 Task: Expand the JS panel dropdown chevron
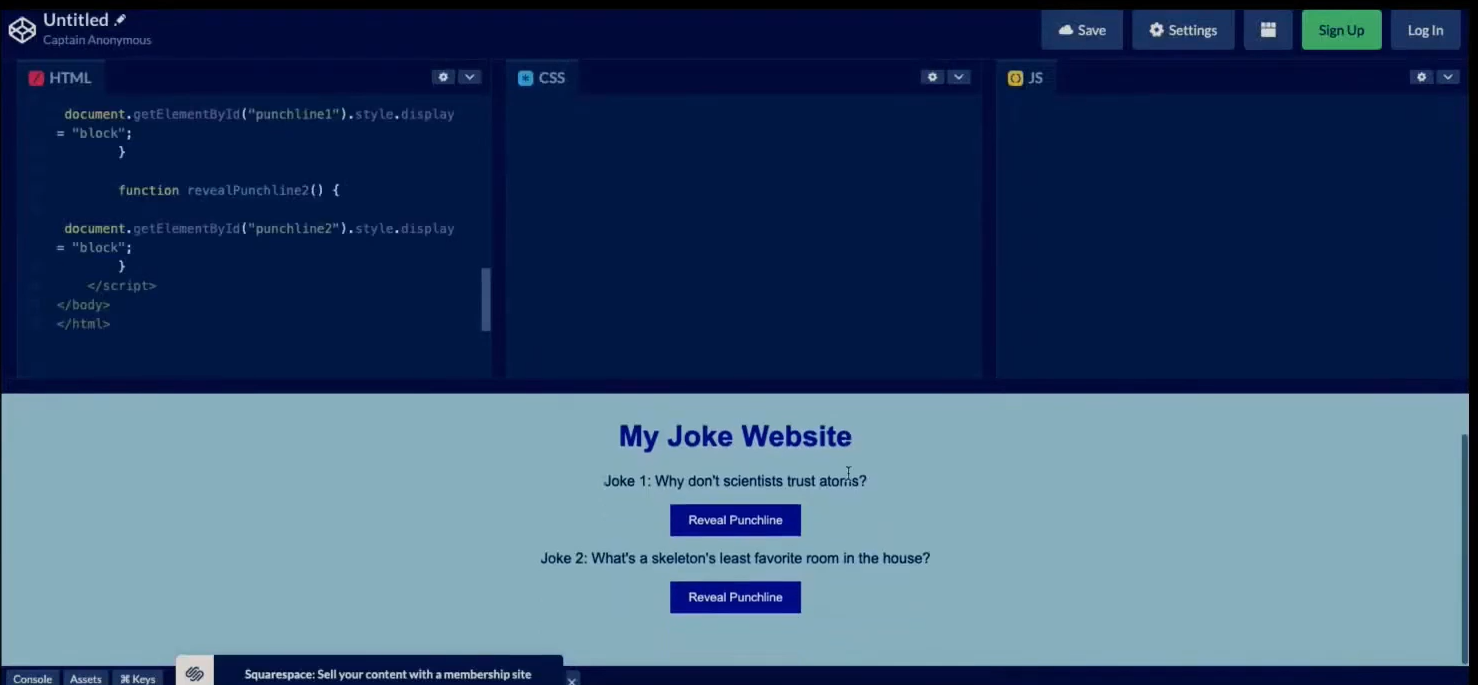1447,77
